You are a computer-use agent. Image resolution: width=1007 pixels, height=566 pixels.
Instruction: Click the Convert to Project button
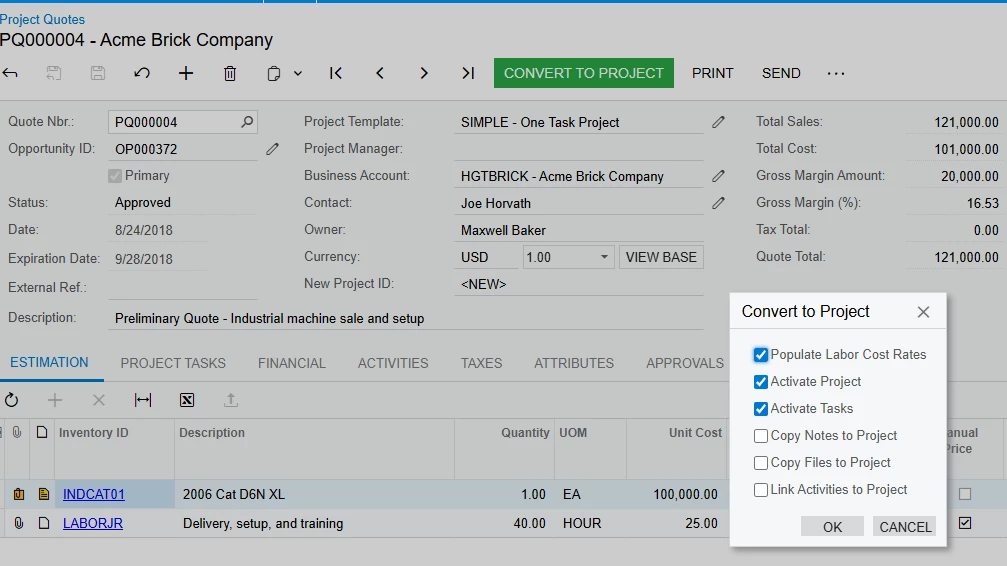584,73
